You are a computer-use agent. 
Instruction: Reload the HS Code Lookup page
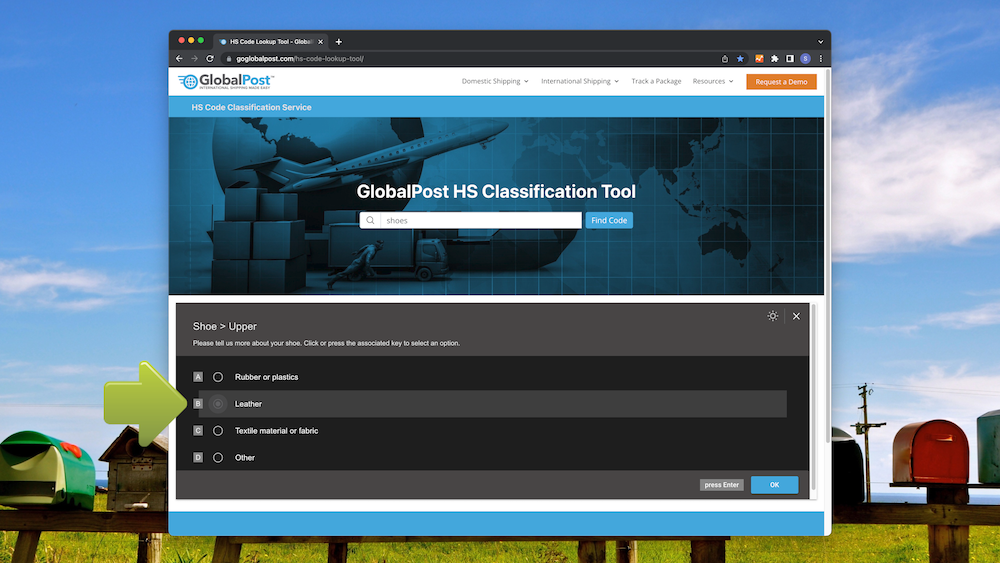[209, 59]
